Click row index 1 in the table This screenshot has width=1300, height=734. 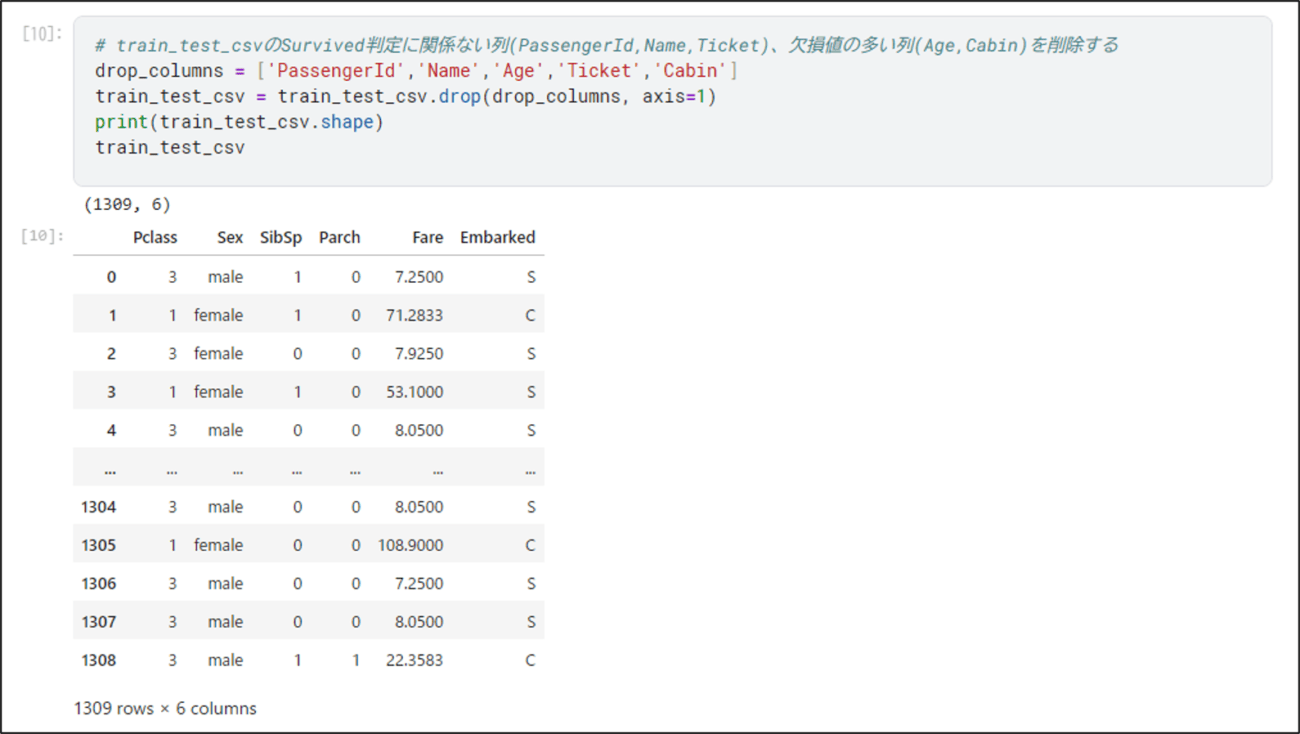point(112,315)
